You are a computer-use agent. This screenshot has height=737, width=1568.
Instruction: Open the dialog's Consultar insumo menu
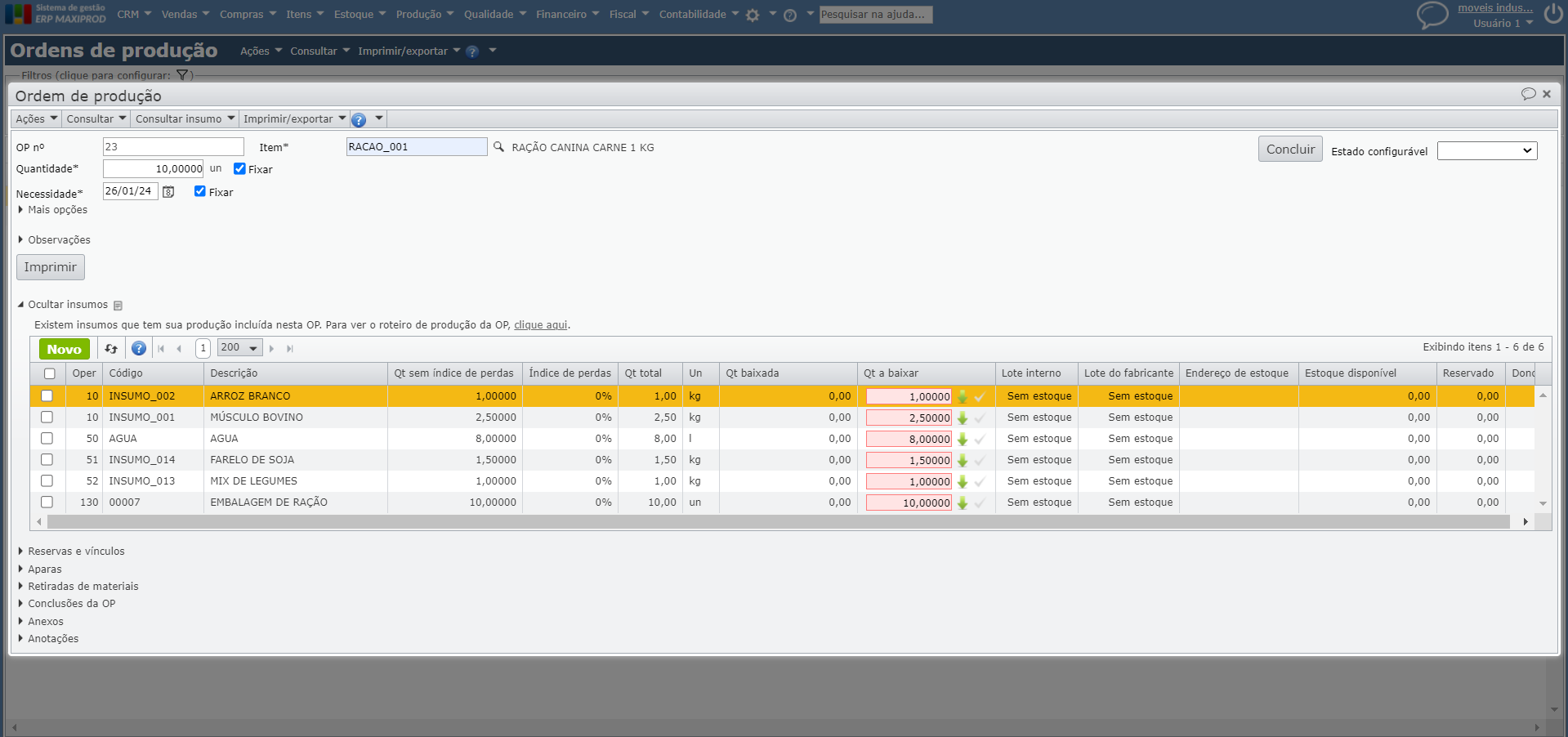185,119
